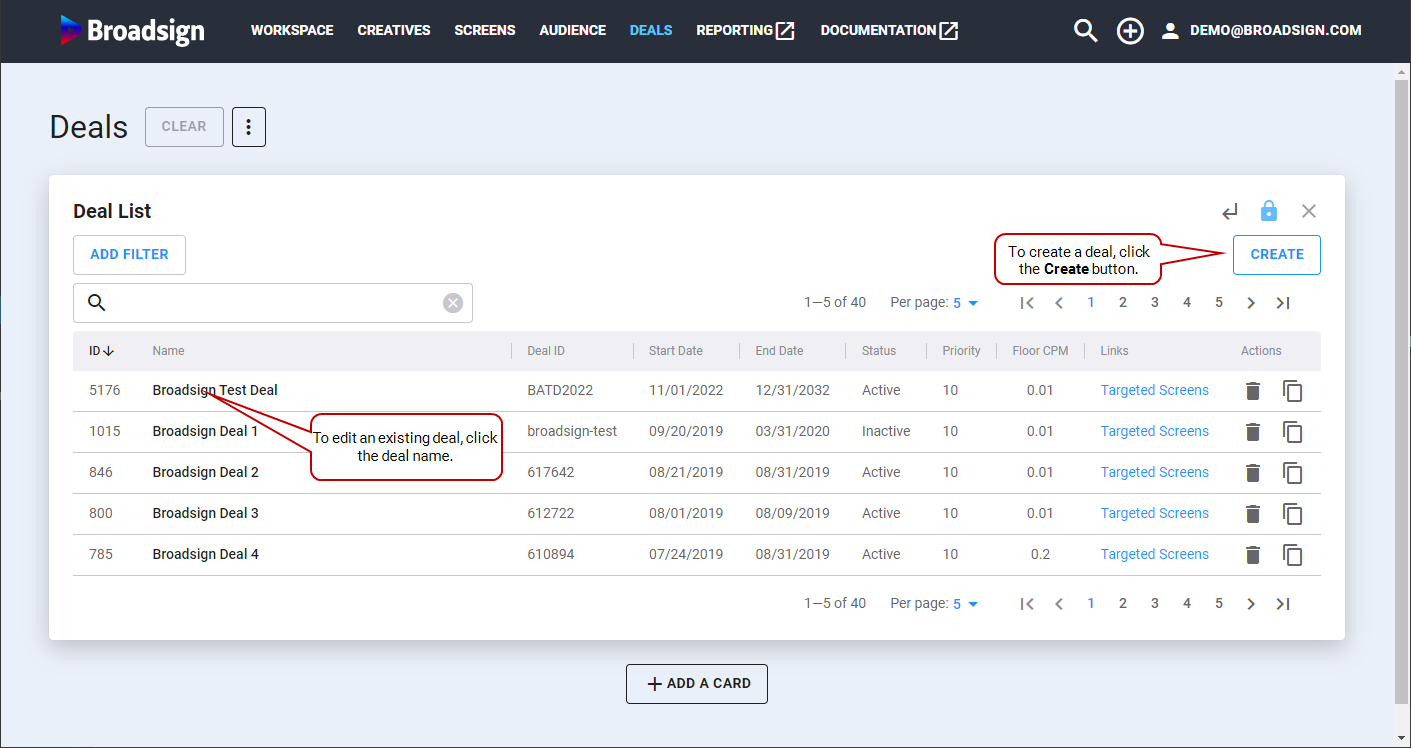Viewport: 1411px width, 748px height.
Task: Duplicate Broadsign Deal 2 with copy icon
Action: tap(1293, 473)
